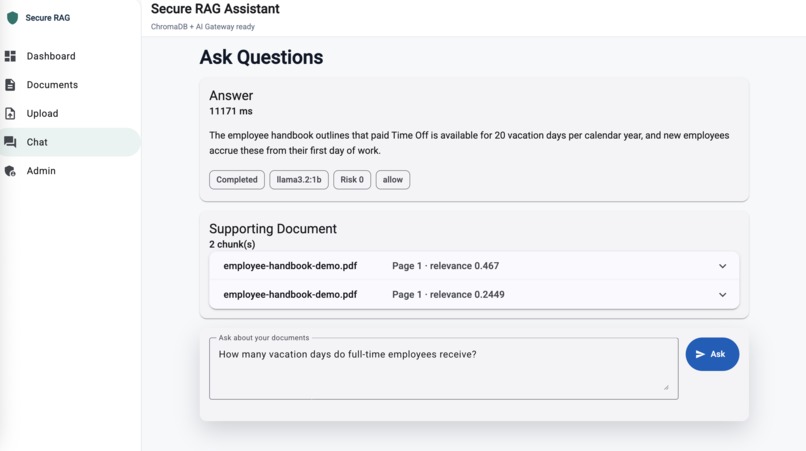Click the 2 chunk(s) count
This screenshot has width=806, height=451.
[232, 244]
